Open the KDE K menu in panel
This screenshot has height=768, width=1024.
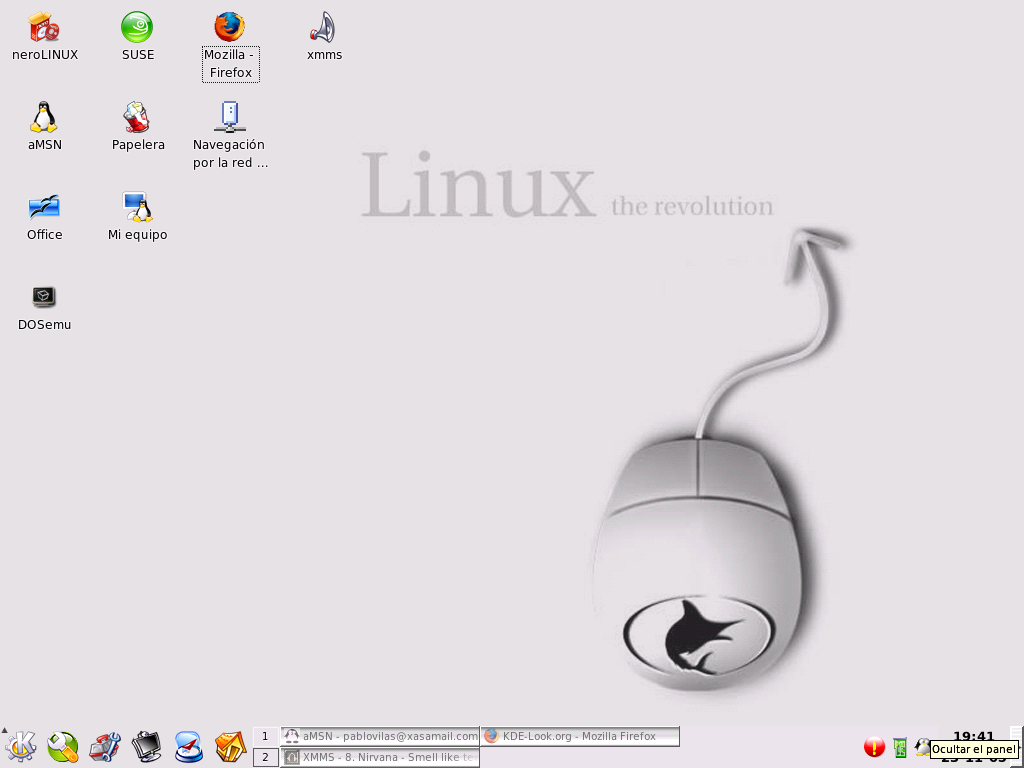pyautogui.click(x=21, y=746)
